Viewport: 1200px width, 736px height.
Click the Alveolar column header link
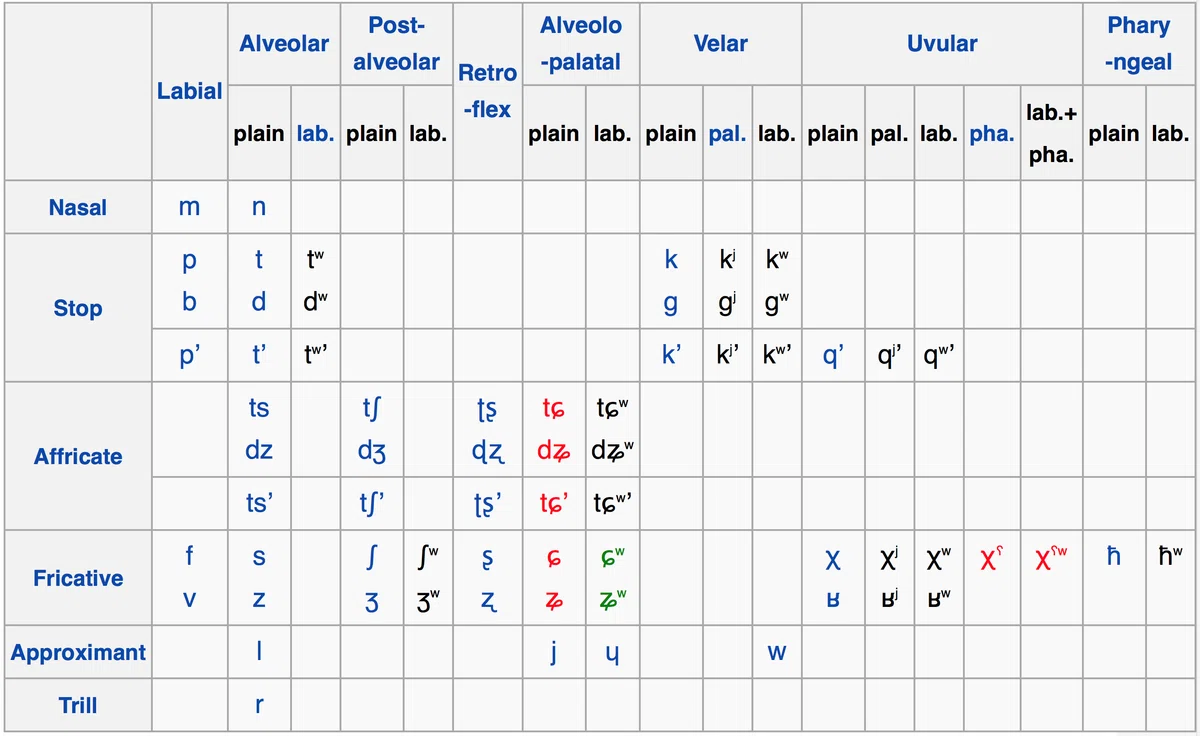(x=284, y=44)
